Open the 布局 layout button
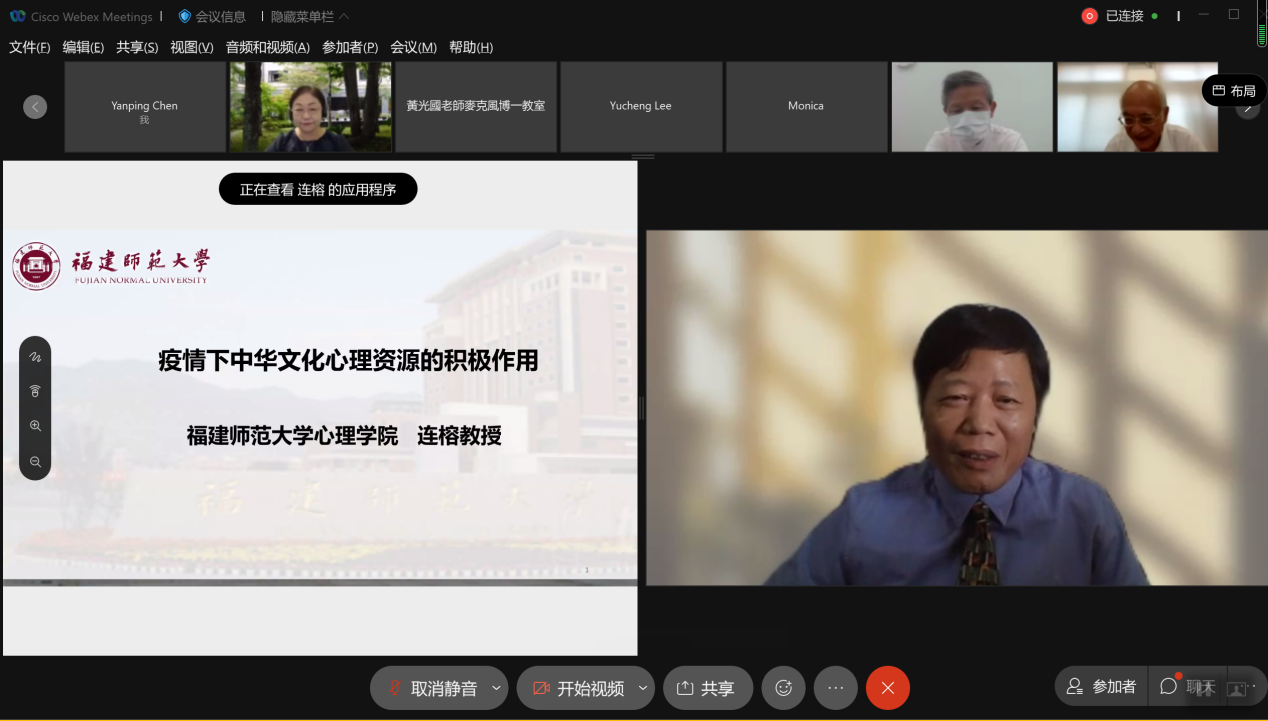Viewport: 1268px width, 721px height. (1233, 91)
